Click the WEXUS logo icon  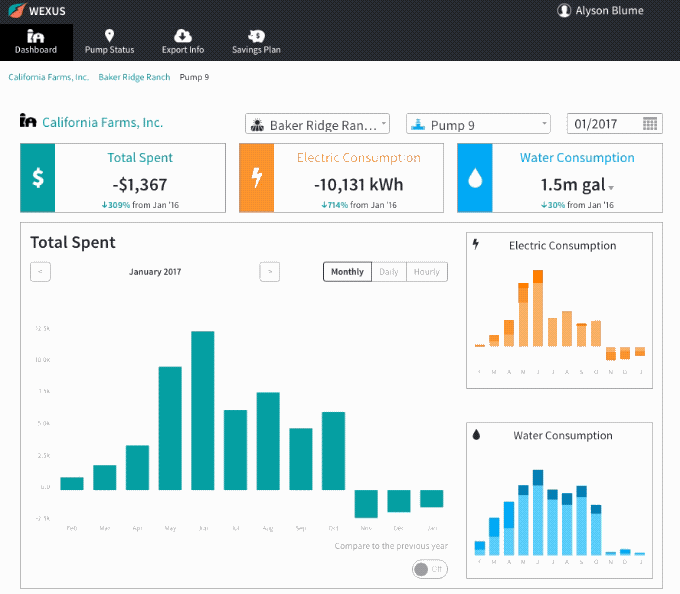click(16, 10)
